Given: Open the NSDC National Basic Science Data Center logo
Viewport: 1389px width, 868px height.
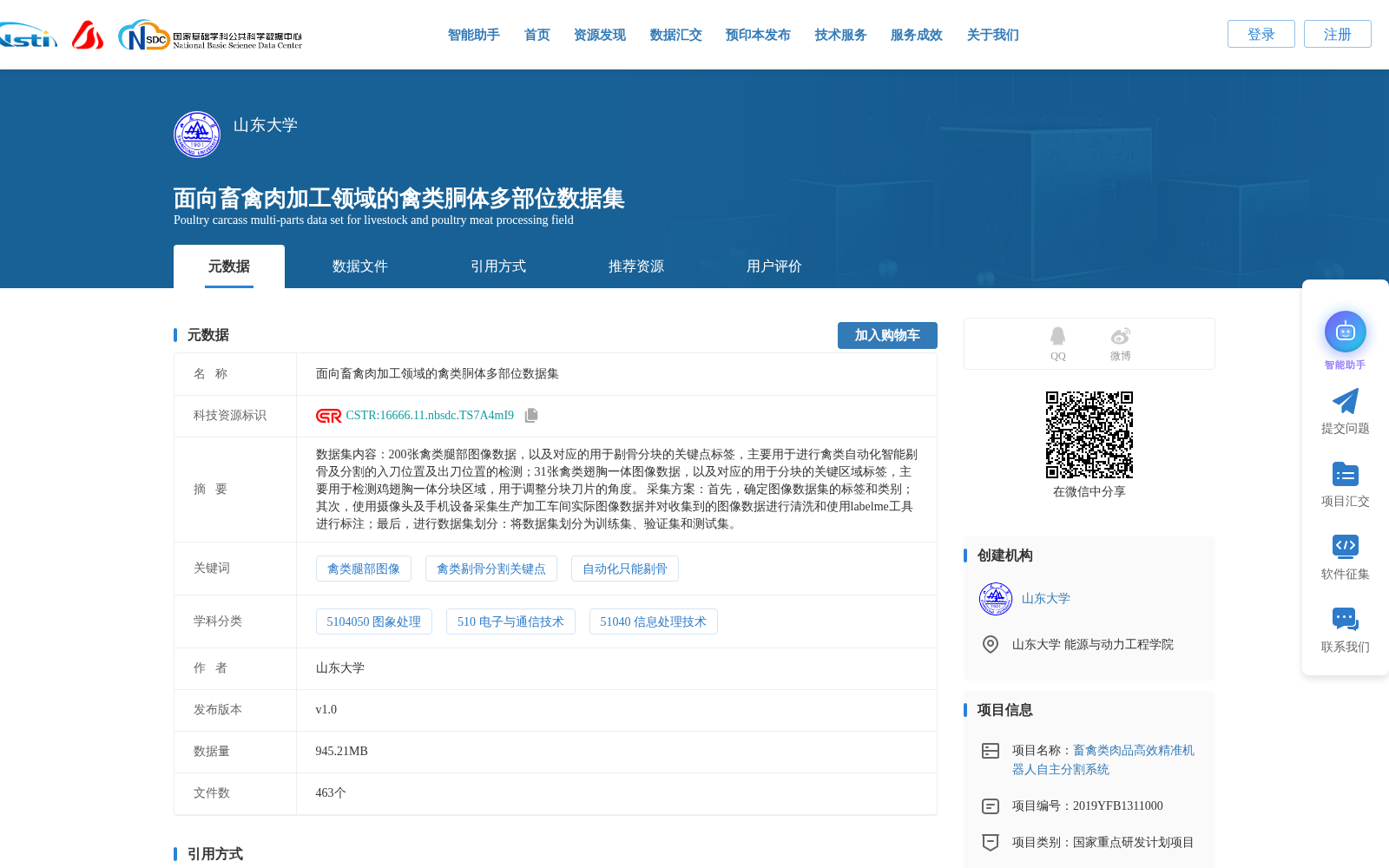Looking at the screenshot, I should [x=210, y=36].
